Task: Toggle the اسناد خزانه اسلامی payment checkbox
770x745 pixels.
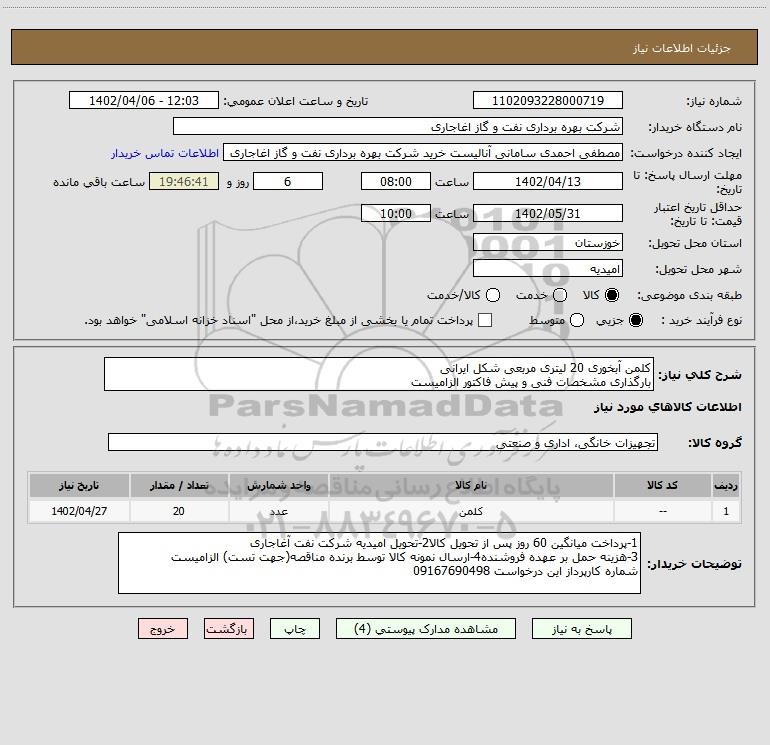Action: (485, 320)
